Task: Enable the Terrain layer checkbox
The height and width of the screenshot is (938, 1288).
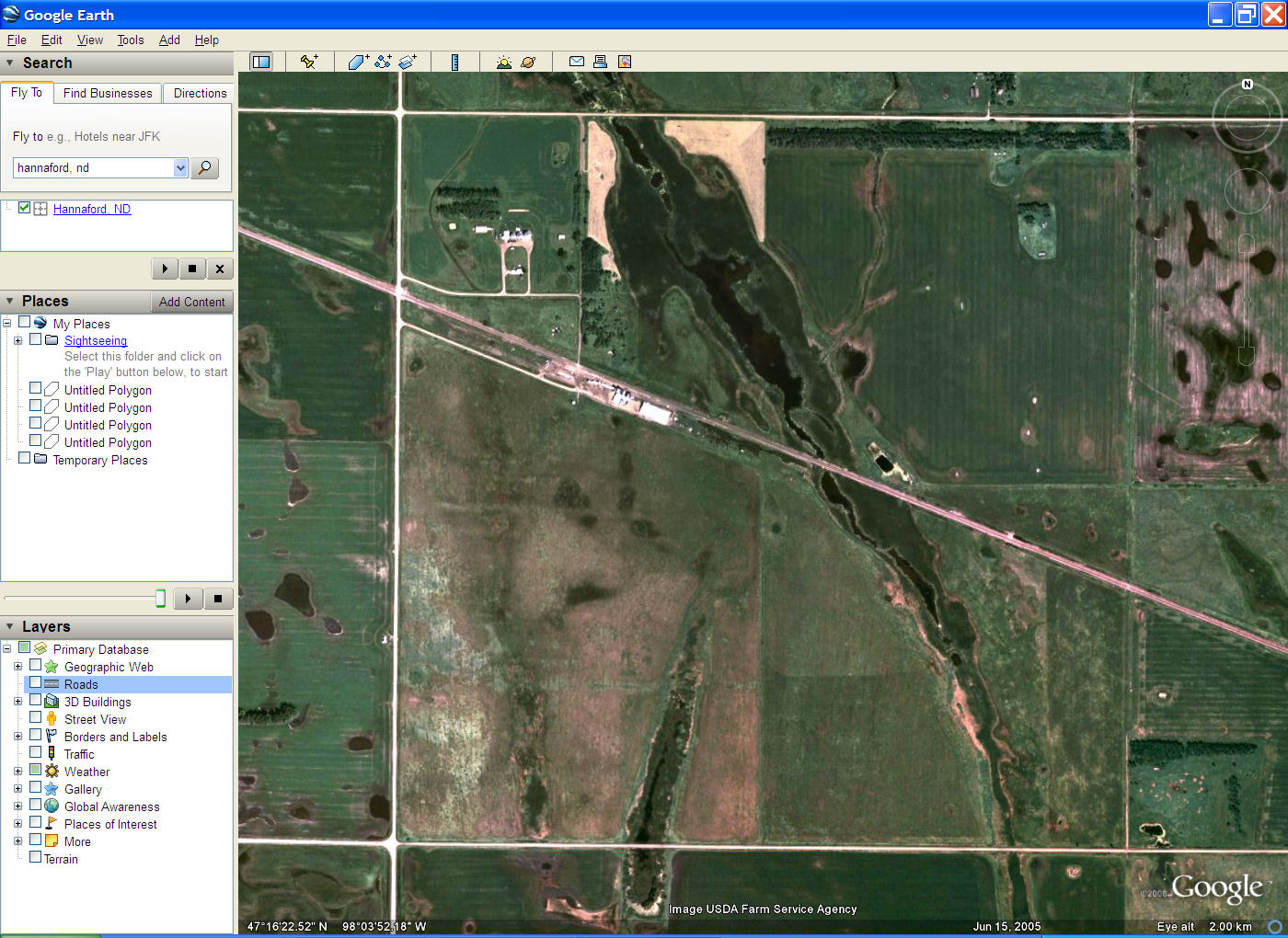Action: pyautogui.click(x=35, y=858)
